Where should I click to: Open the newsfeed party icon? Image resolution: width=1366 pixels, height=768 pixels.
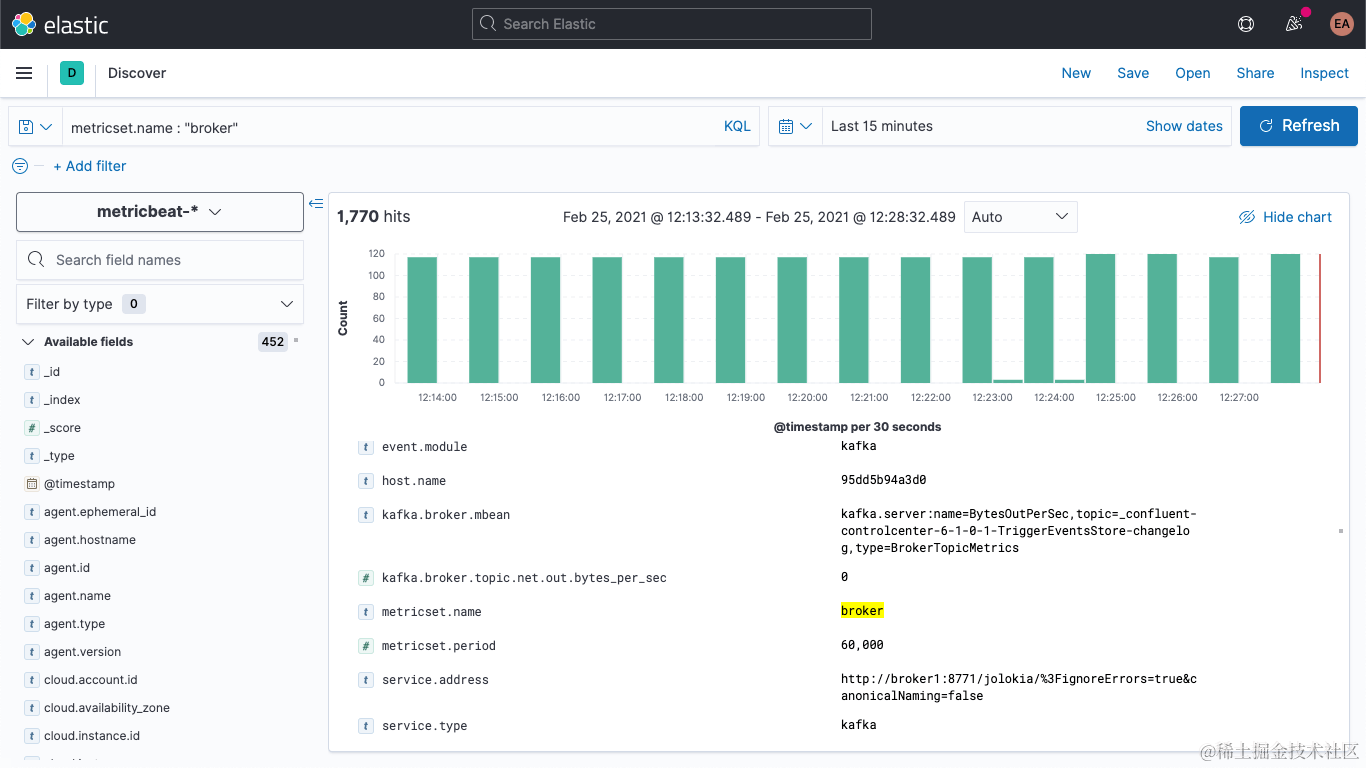[1294, 24]
